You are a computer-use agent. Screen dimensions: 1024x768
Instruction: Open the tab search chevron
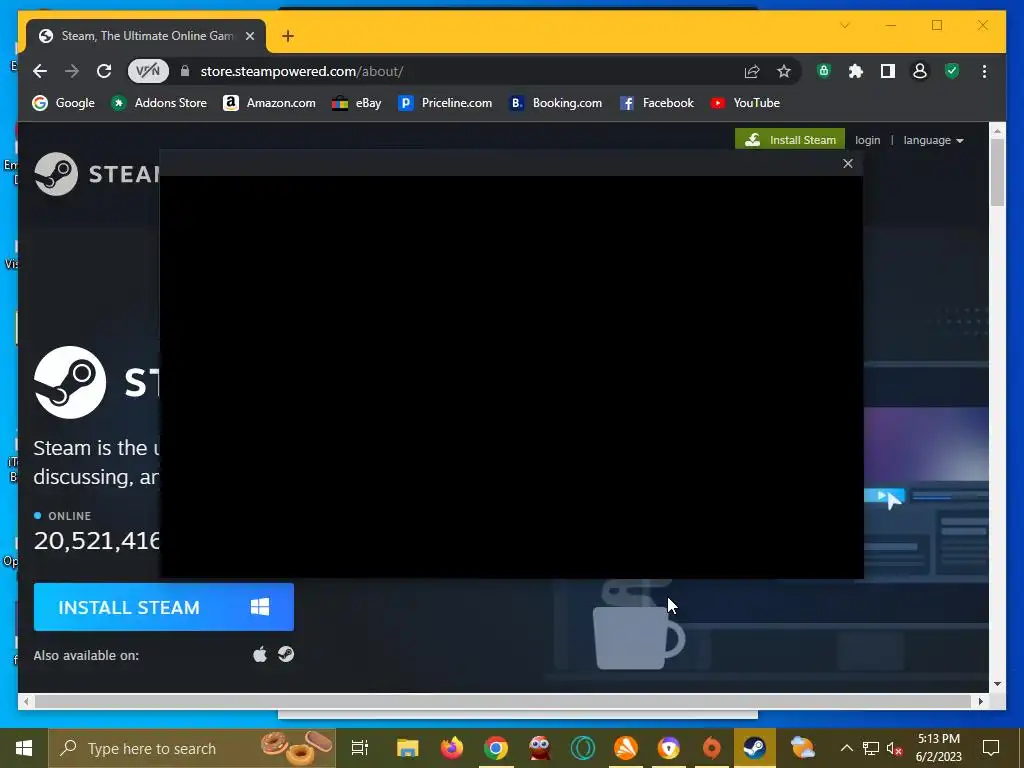pos(844,25)
